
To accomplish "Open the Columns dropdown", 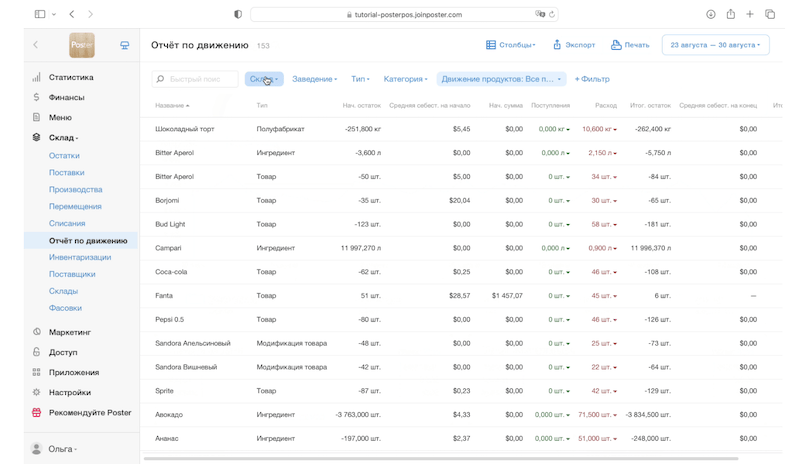I will (510, 45).
